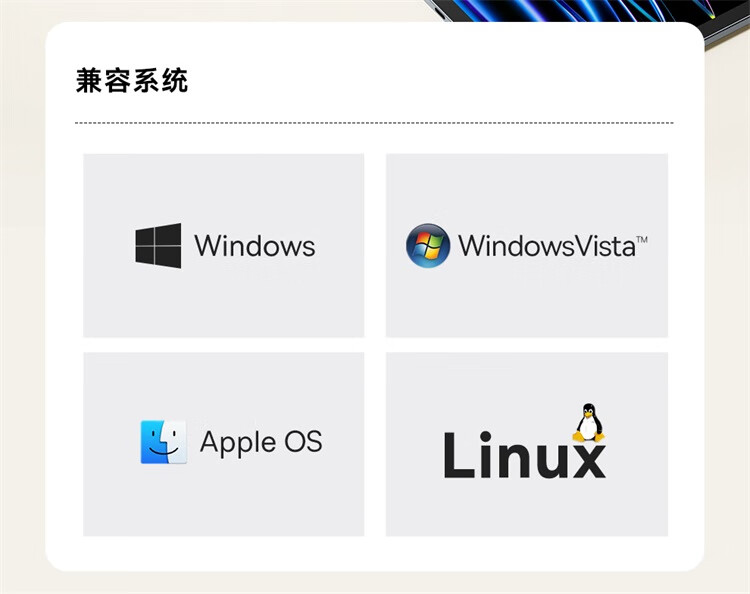750x594 pixels.
Task: Select the WindowsVista text label
Action: 547,246
